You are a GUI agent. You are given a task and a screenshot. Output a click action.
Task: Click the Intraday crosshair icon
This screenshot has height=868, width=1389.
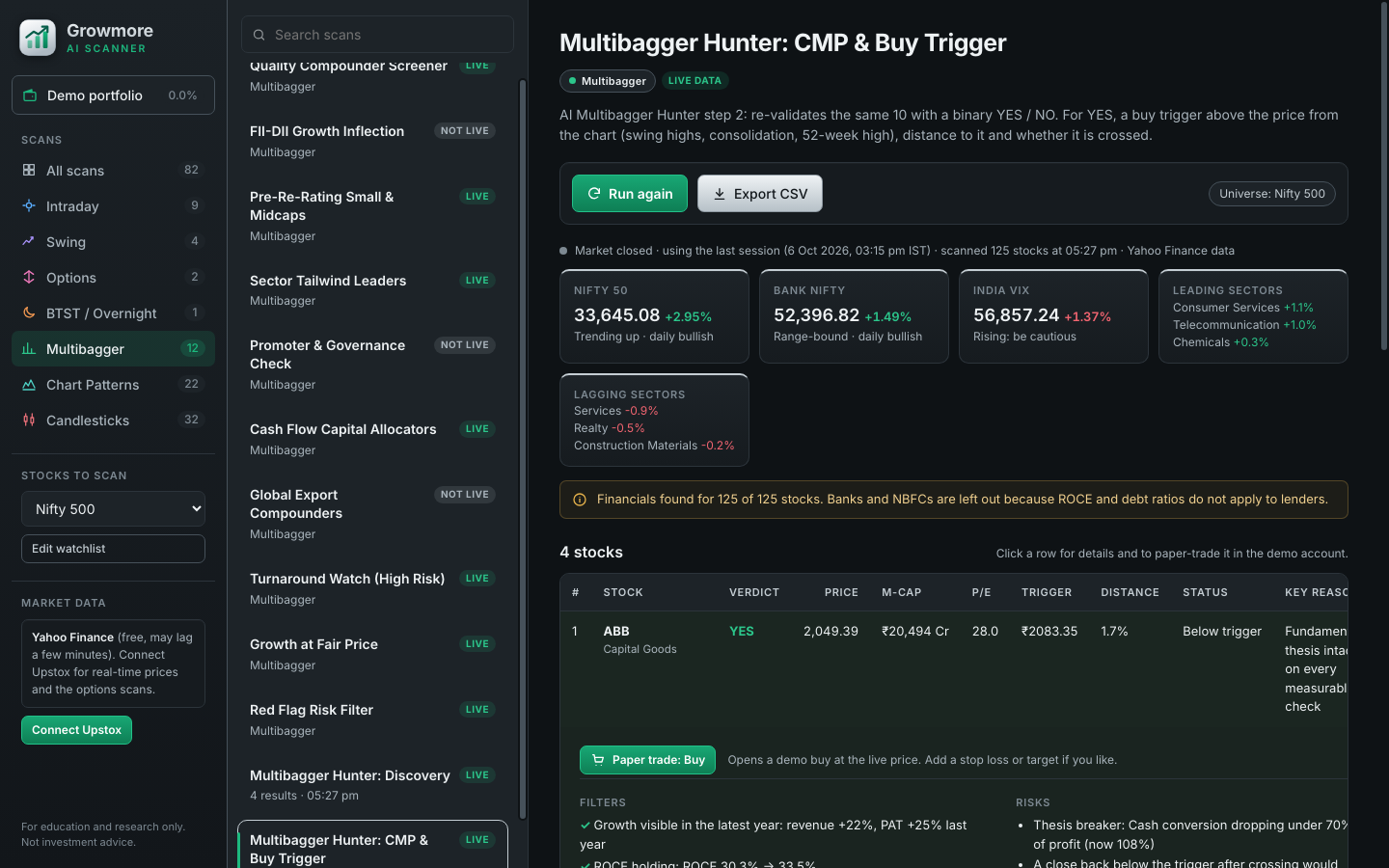[x=29, y=205]
